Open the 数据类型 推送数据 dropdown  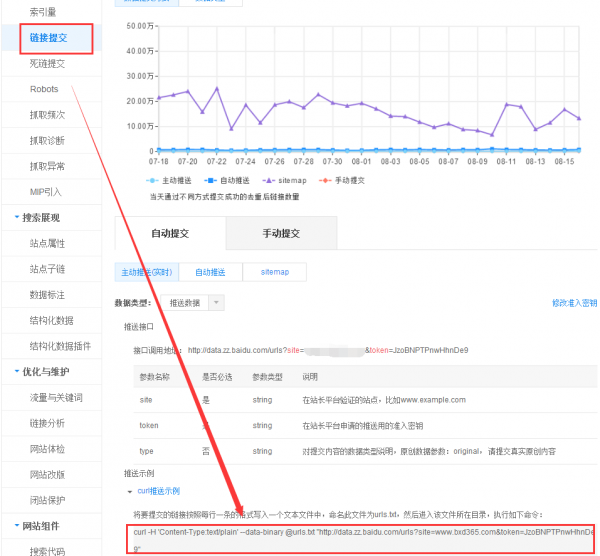[x=192, y=303]
